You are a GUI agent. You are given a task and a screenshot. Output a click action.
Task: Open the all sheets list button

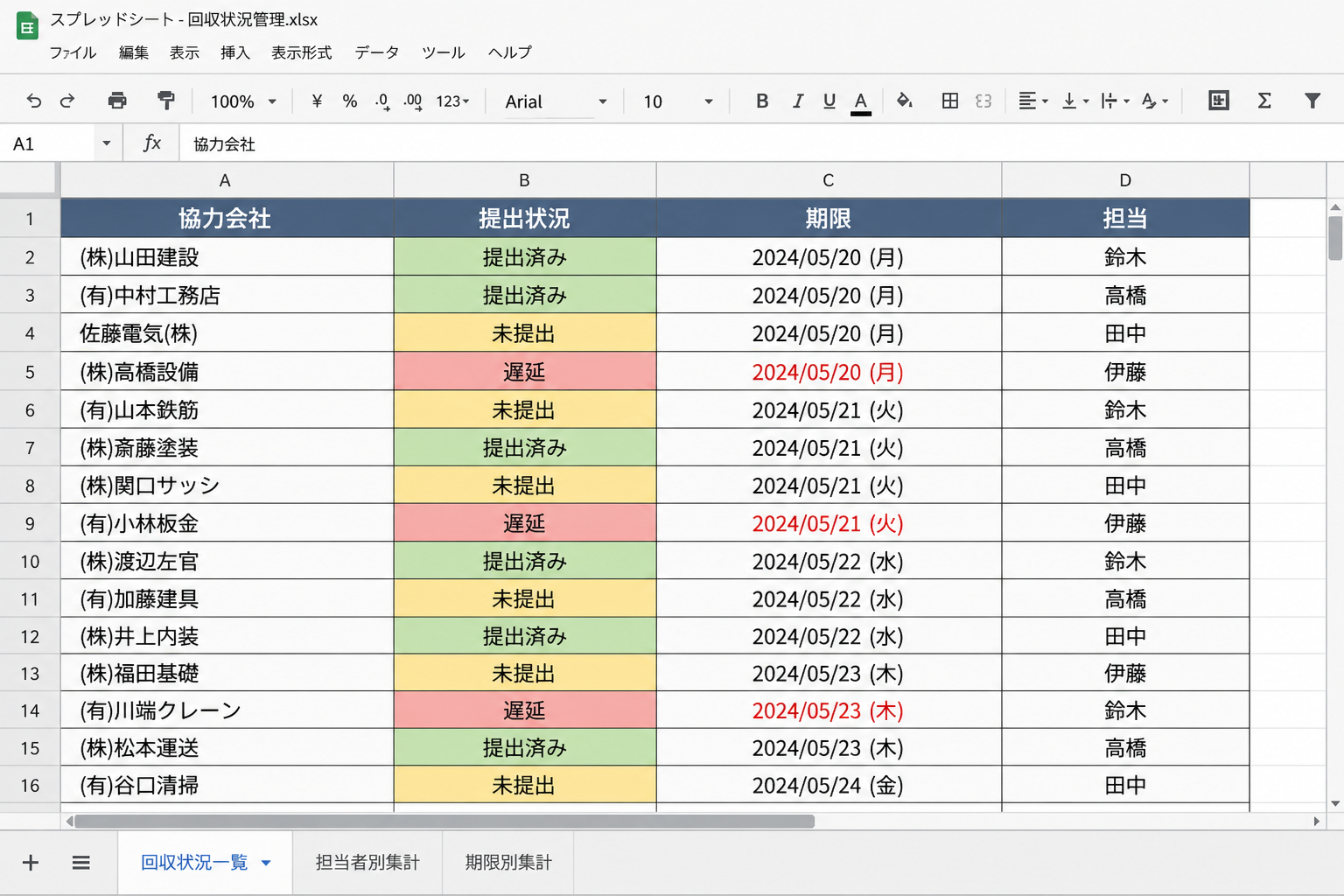pyautogui.click(x=81, y=863)
